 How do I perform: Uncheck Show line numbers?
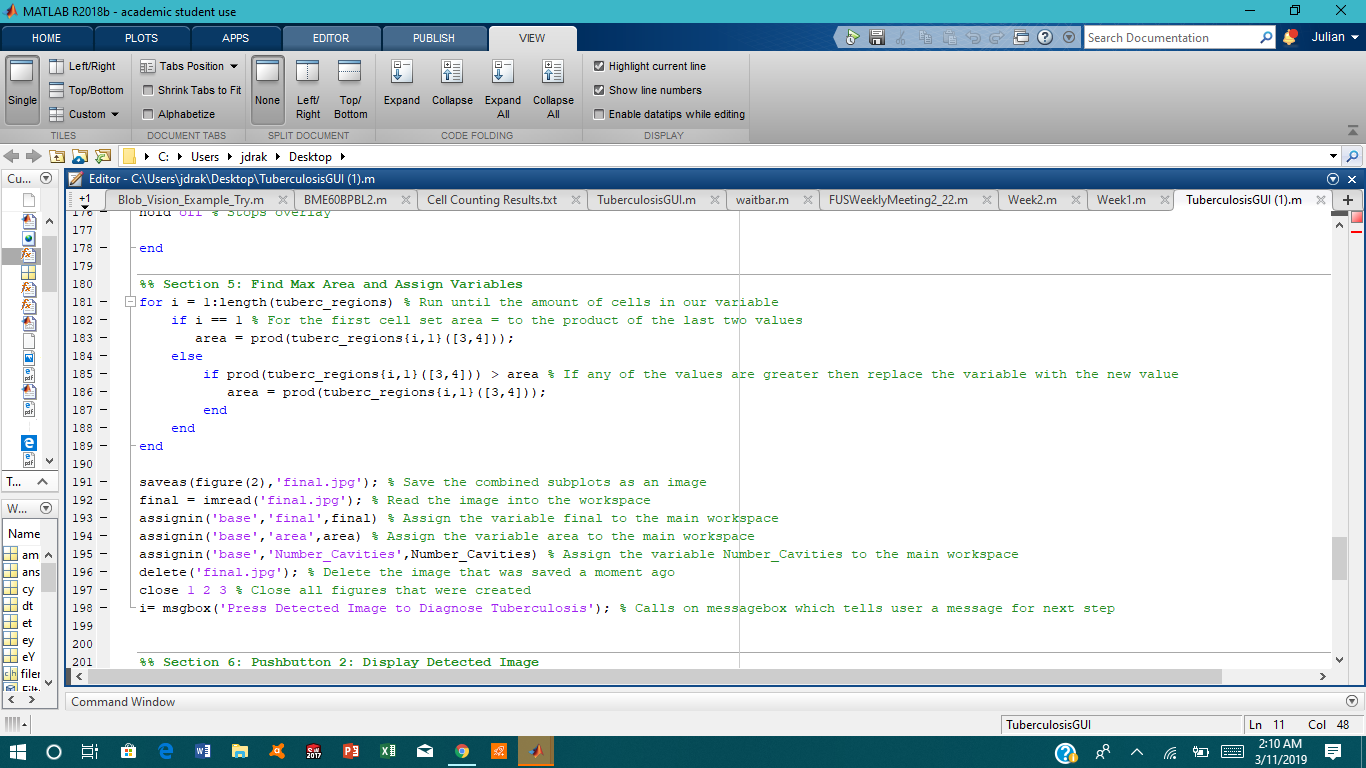599,90
